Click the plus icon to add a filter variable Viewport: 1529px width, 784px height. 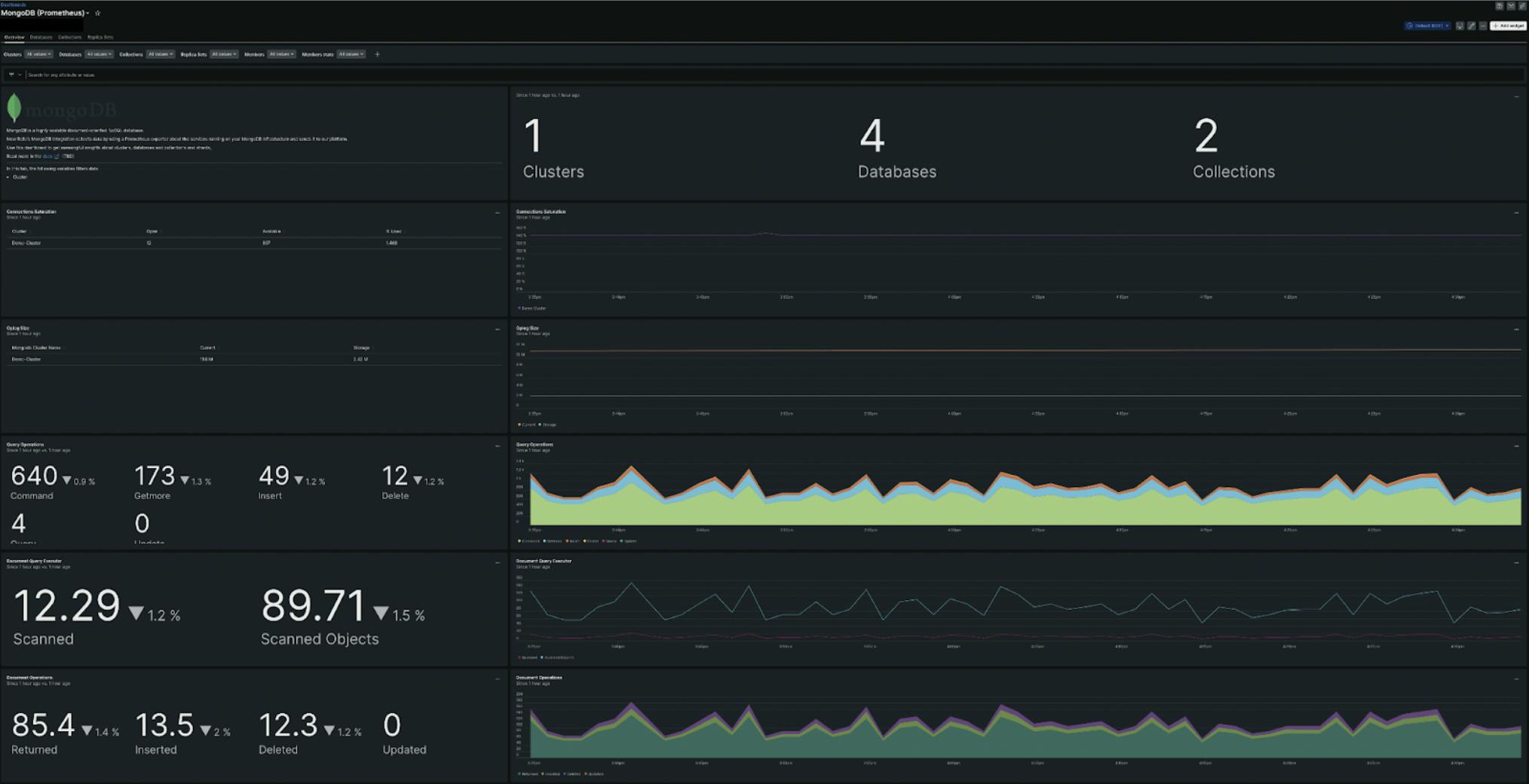[x=378, y=54]
